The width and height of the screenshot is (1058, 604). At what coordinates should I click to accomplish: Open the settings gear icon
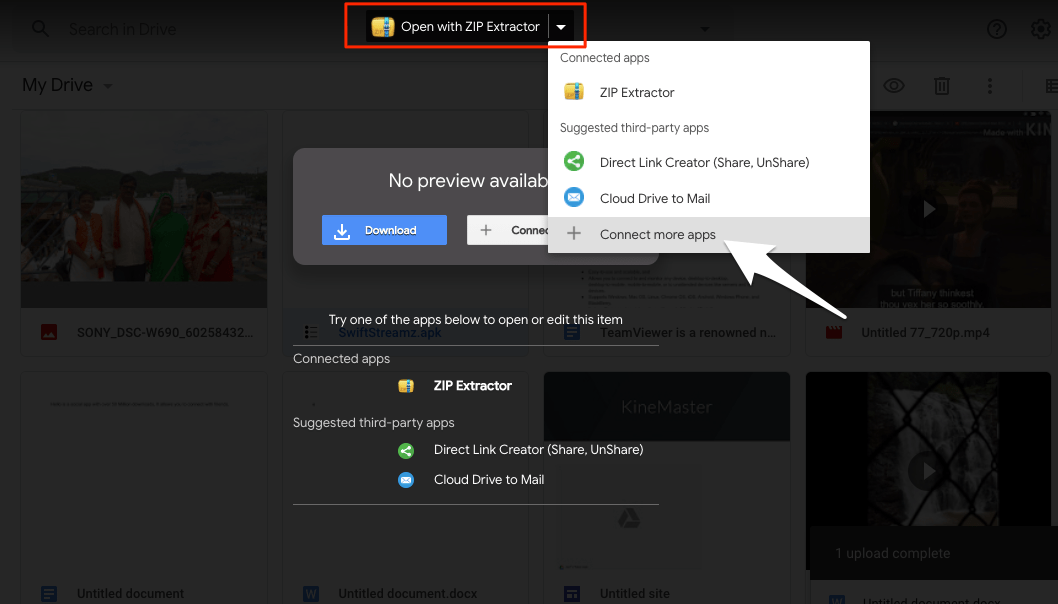click(1040, 29)
